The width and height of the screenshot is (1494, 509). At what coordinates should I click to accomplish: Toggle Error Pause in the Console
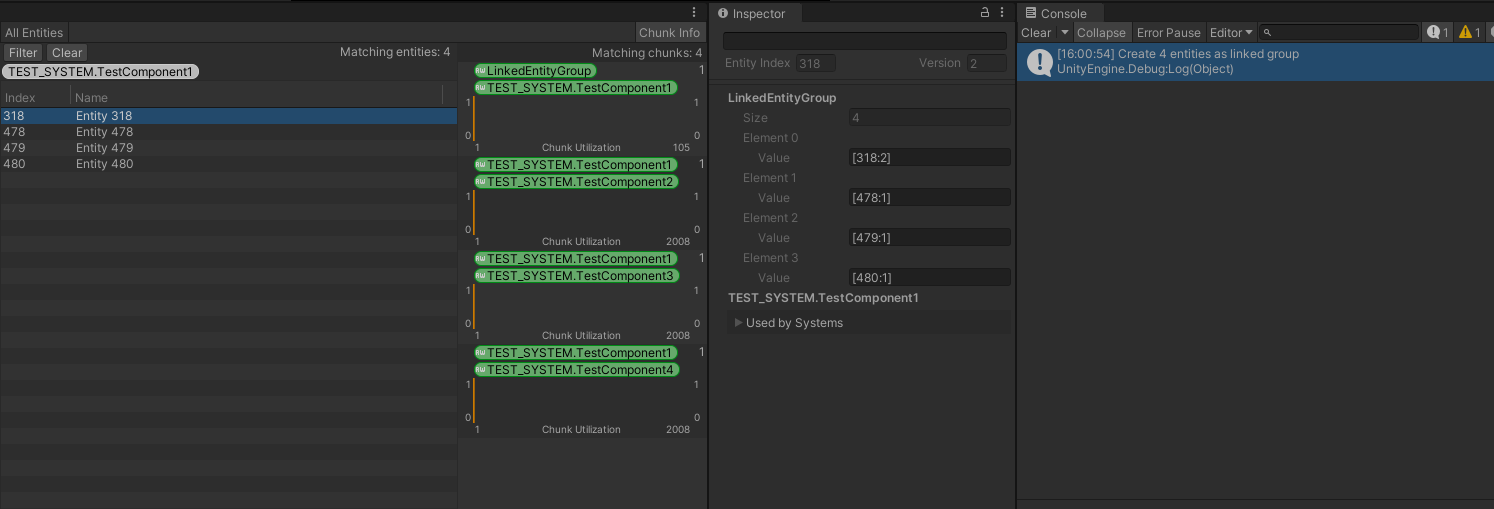(1168, 33)
